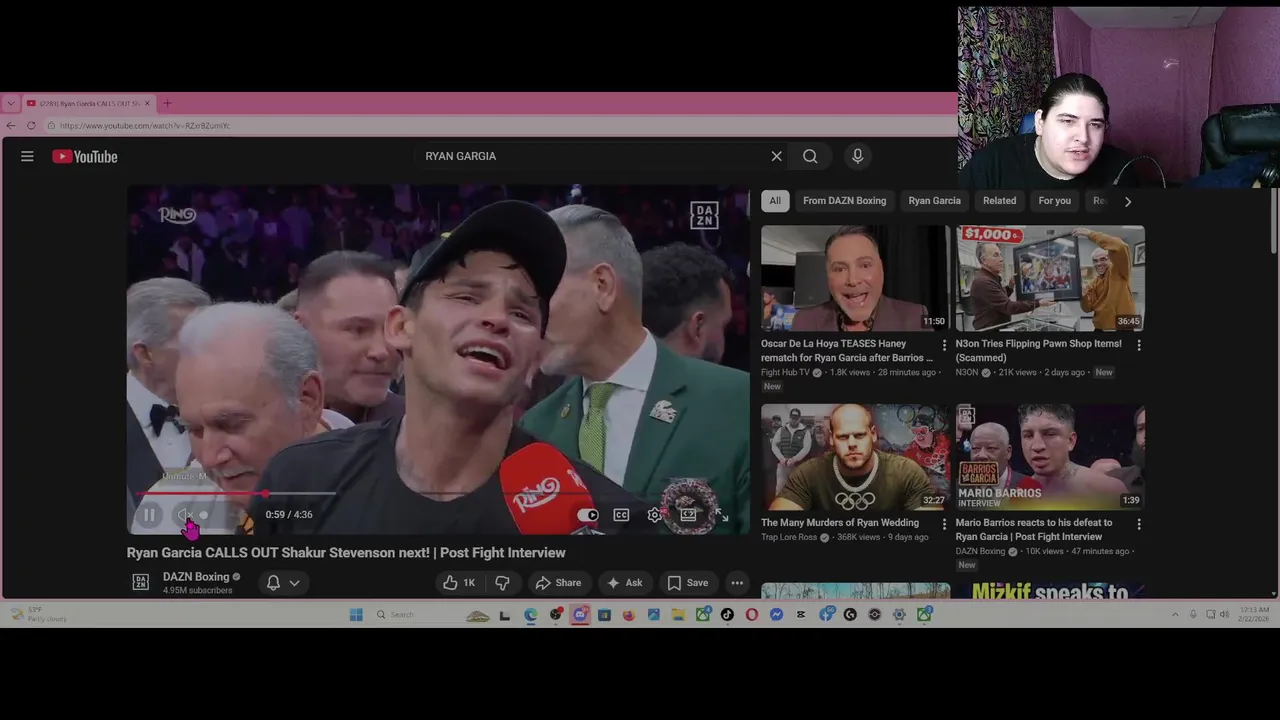Open the DAZN Boxing channel name below the video

pyautogui.click(x=196, y=577)
